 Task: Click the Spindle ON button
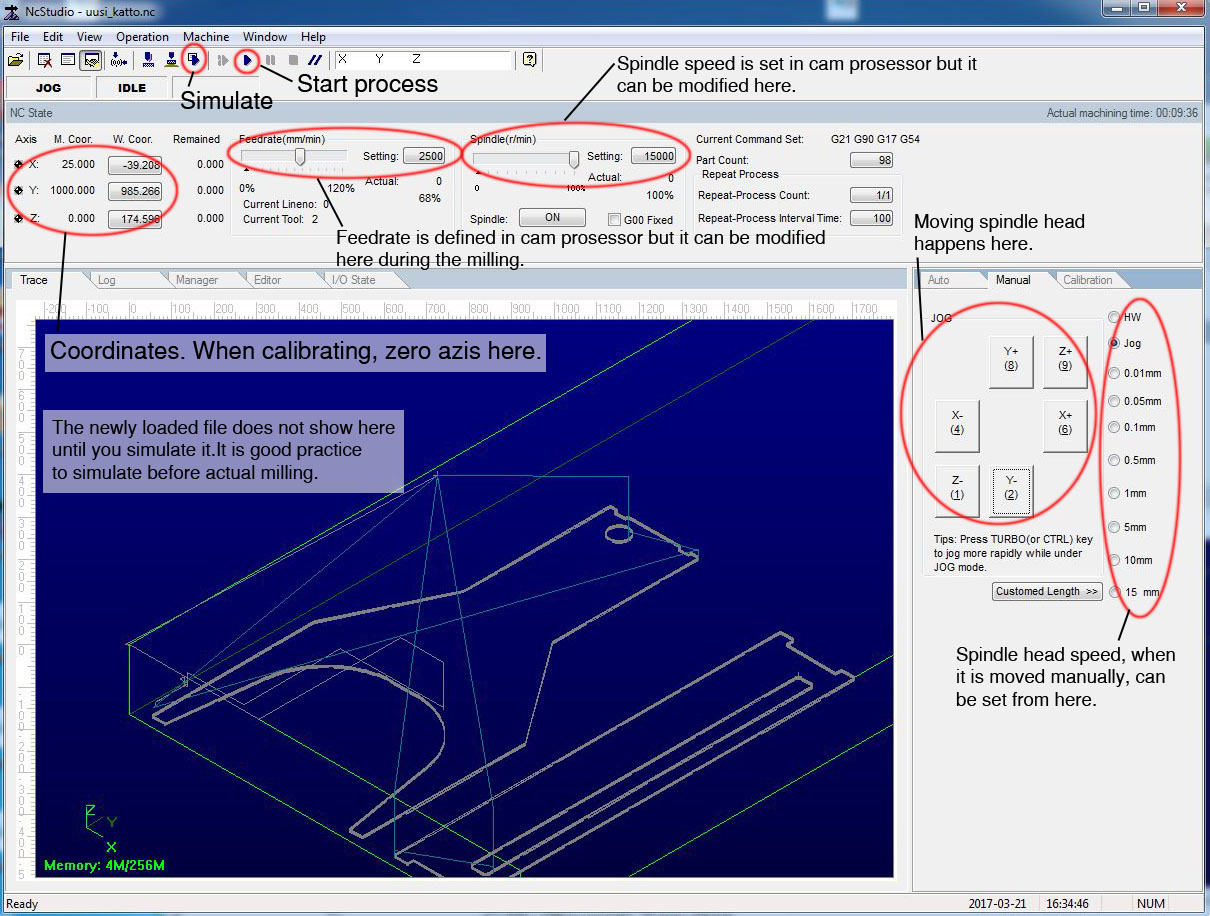point(552,218)
